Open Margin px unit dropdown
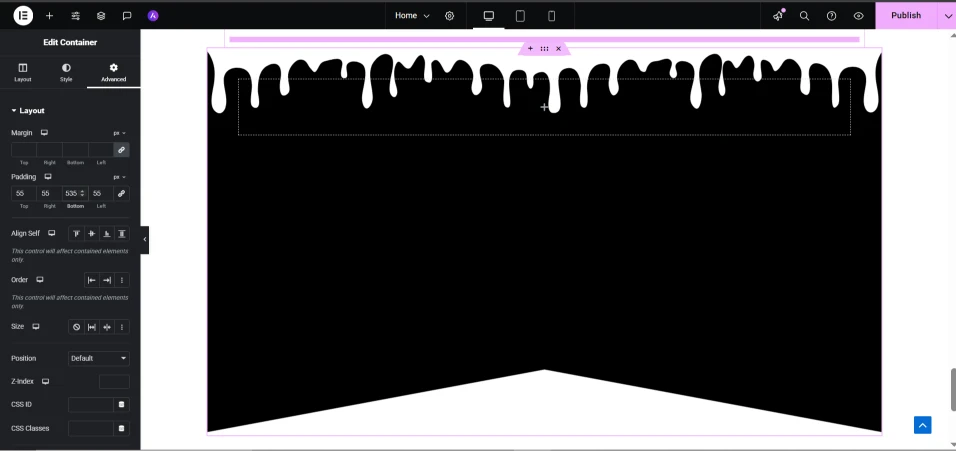This screenshot has height=451, width=956. tap(120, 133)
